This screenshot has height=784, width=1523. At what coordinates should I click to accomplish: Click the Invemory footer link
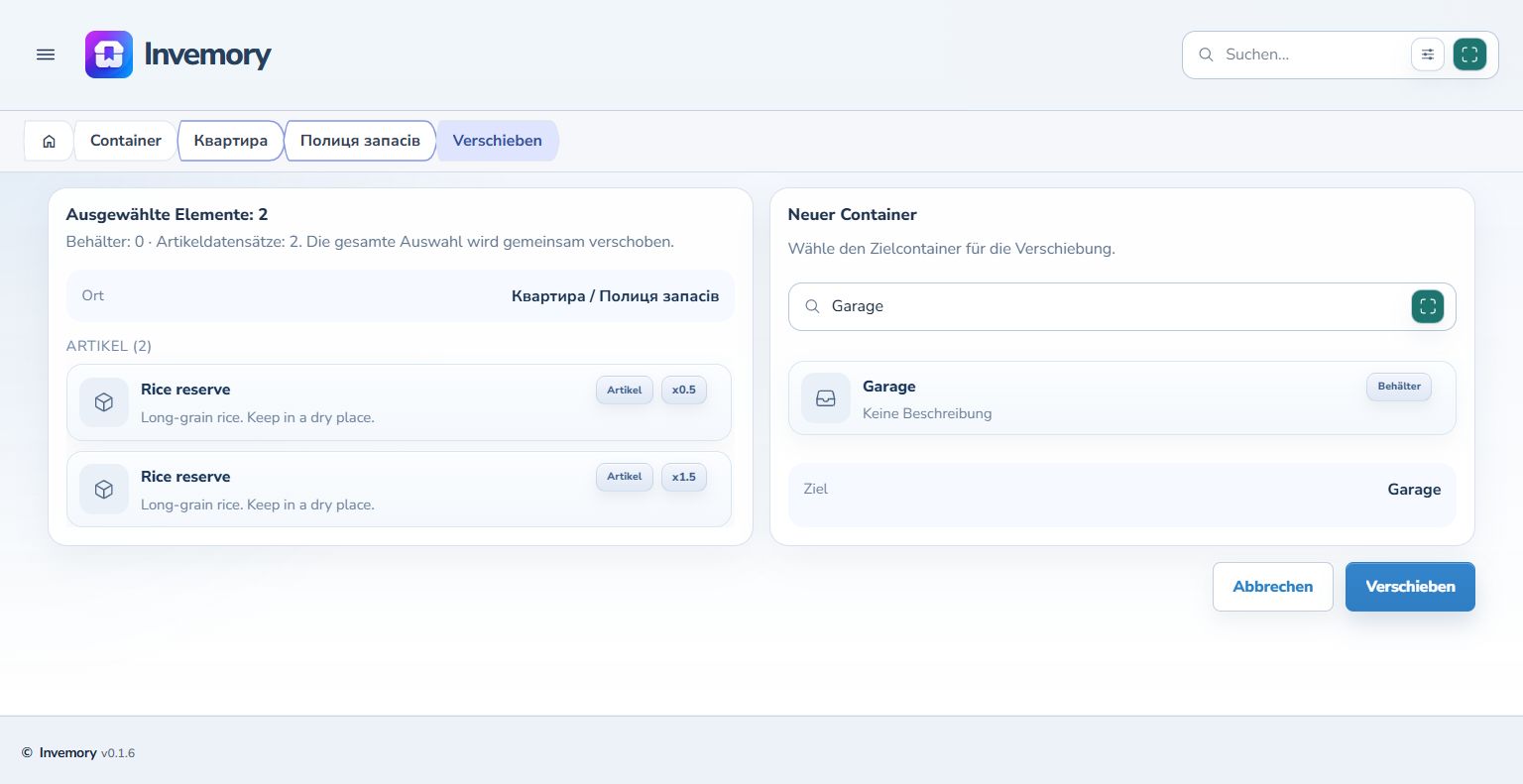click(68, 753)
